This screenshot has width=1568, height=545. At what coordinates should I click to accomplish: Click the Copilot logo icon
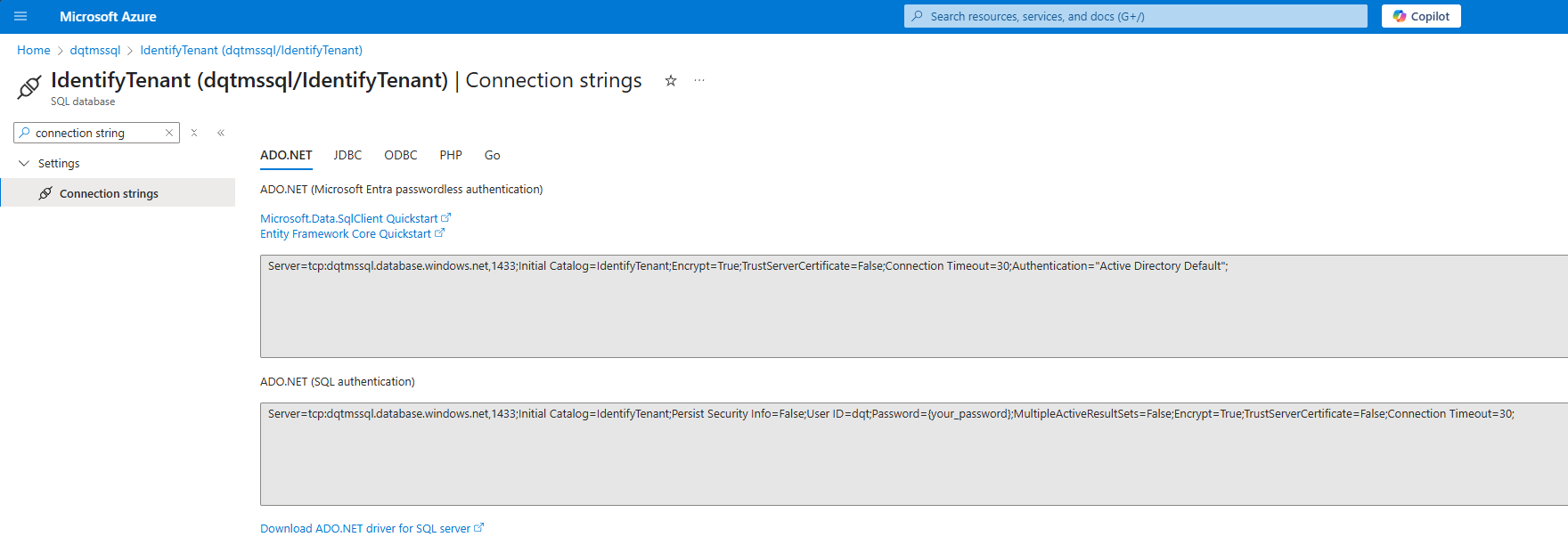click(1400, 16)
